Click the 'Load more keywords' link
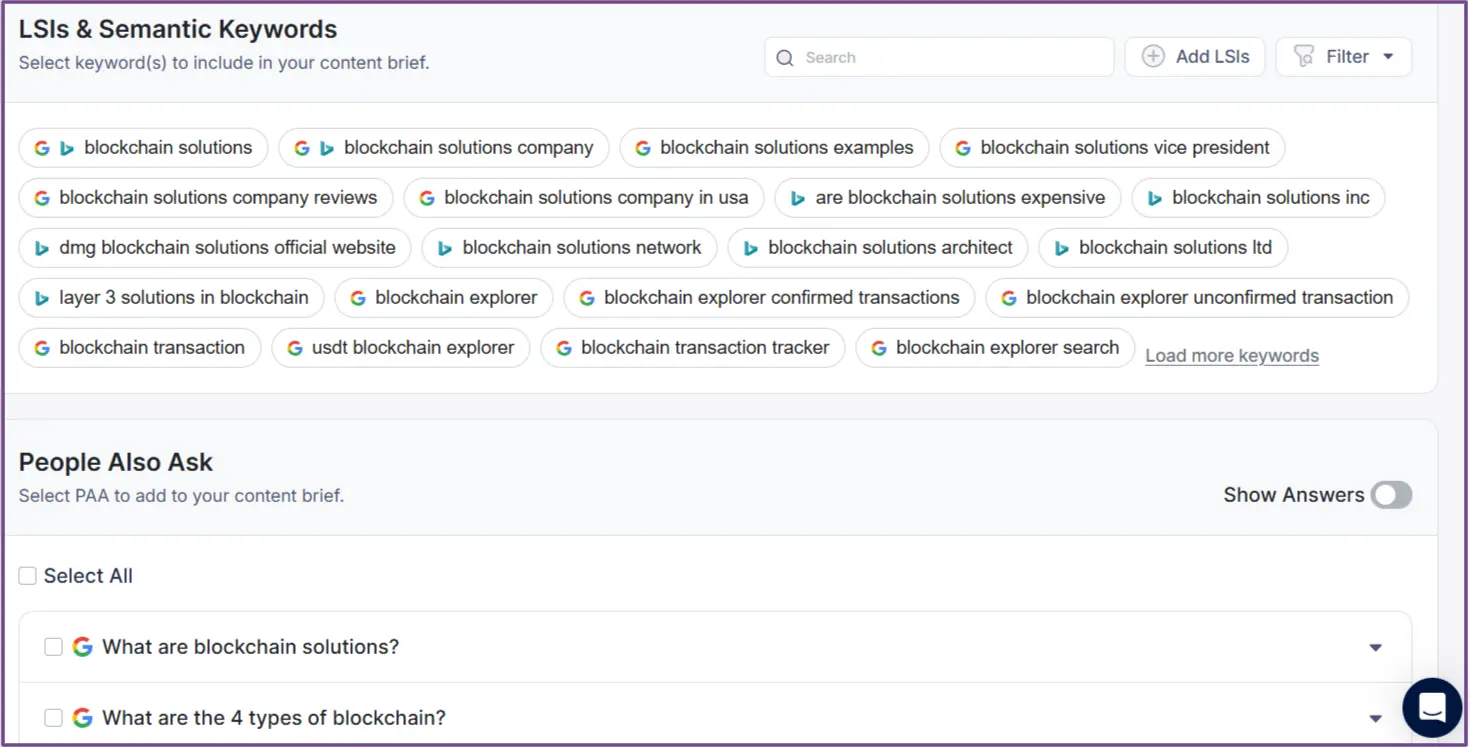Image resolution: width=1470 pixels, height=747 pixels. coord(1231,355)
